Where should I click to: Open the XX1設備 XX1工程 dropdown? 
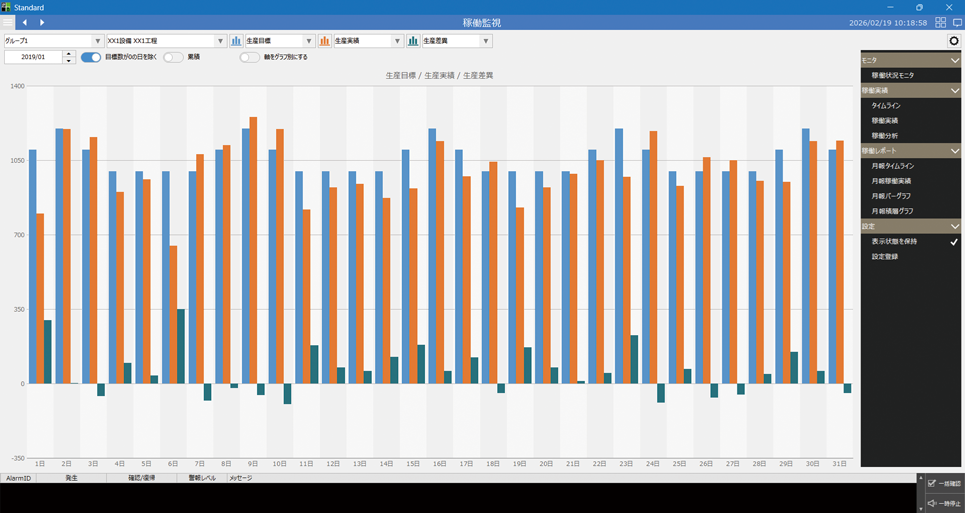click(x=221, y=41)
